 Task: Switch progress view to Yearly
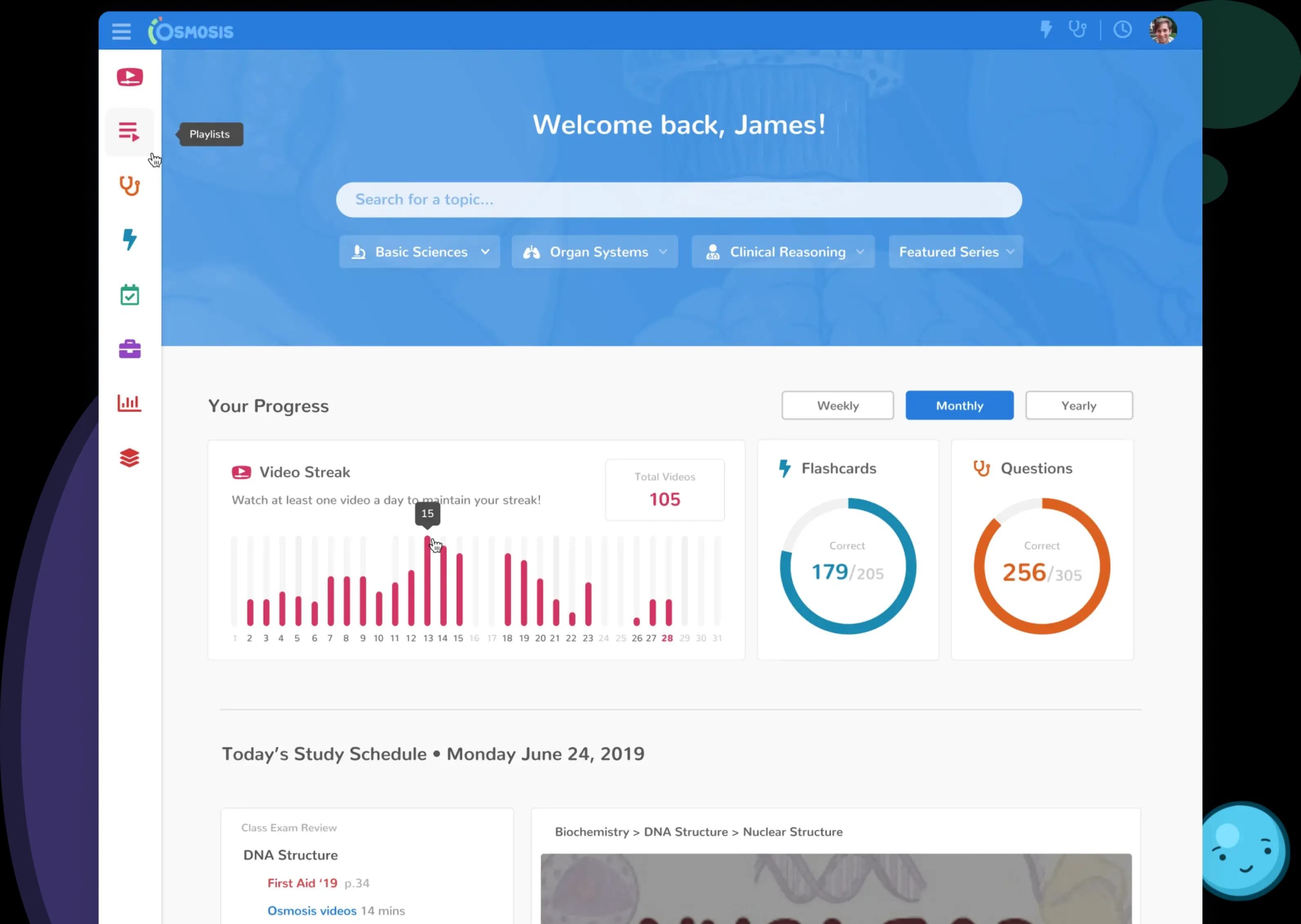point(1078,405)
